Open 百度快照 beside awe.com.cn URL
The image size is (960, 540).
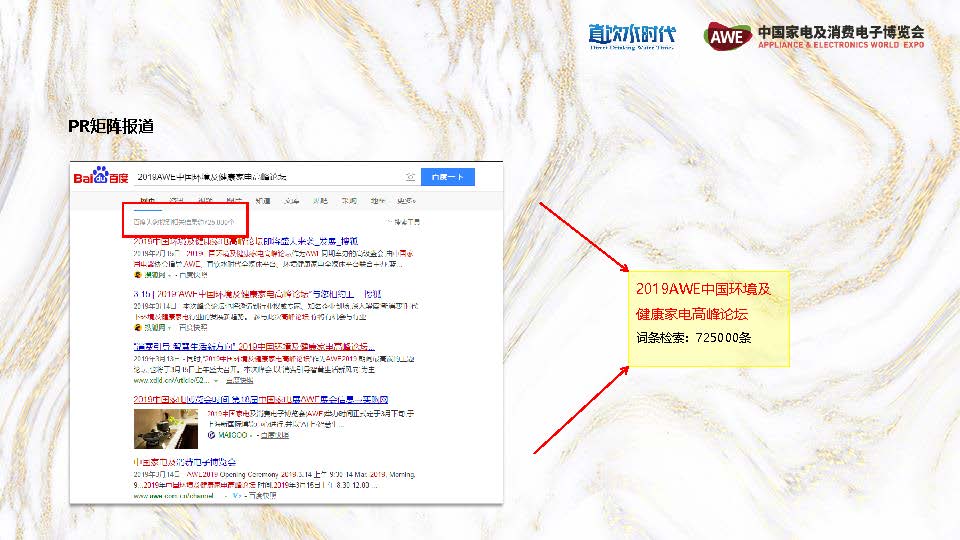pyautogui.click(x=262, y=495)
